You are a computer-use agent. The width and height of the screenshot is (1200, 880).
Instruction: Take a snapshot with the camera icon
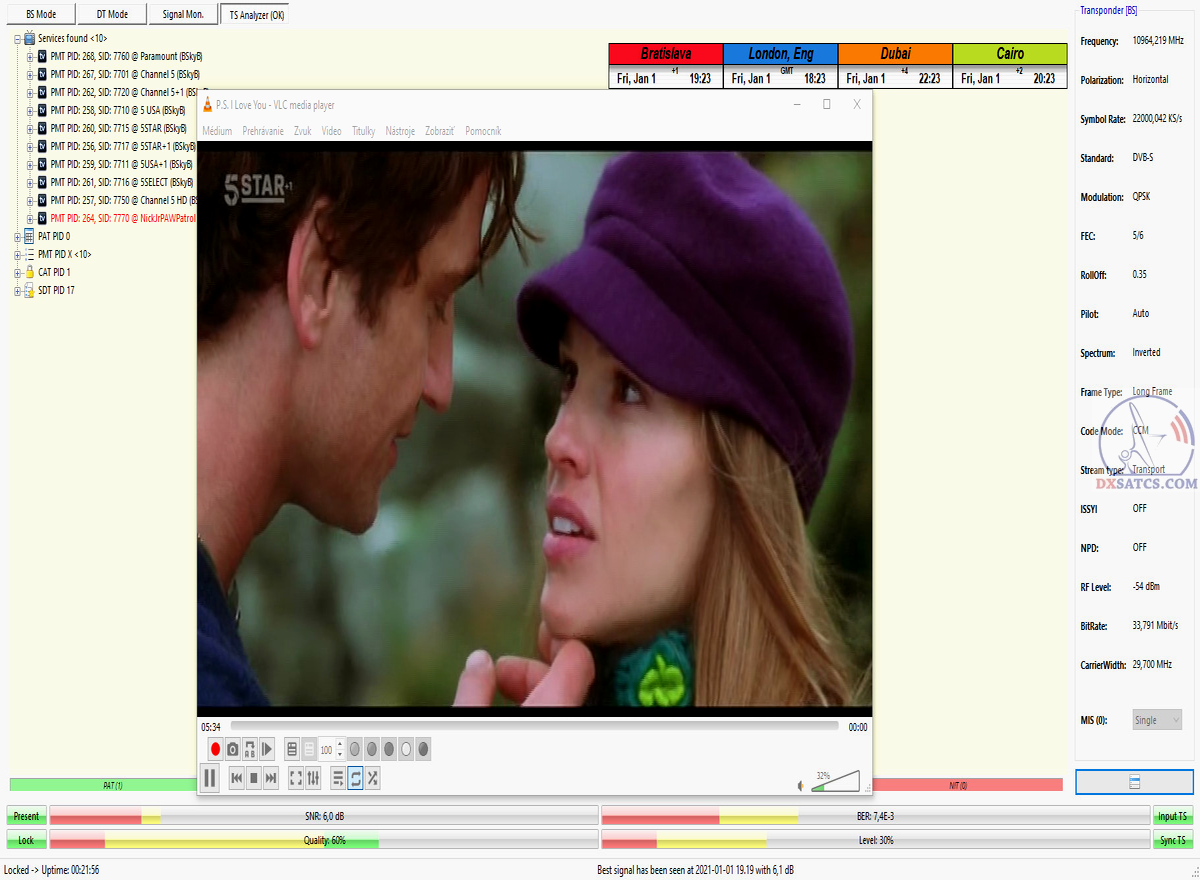coord(232,749)
